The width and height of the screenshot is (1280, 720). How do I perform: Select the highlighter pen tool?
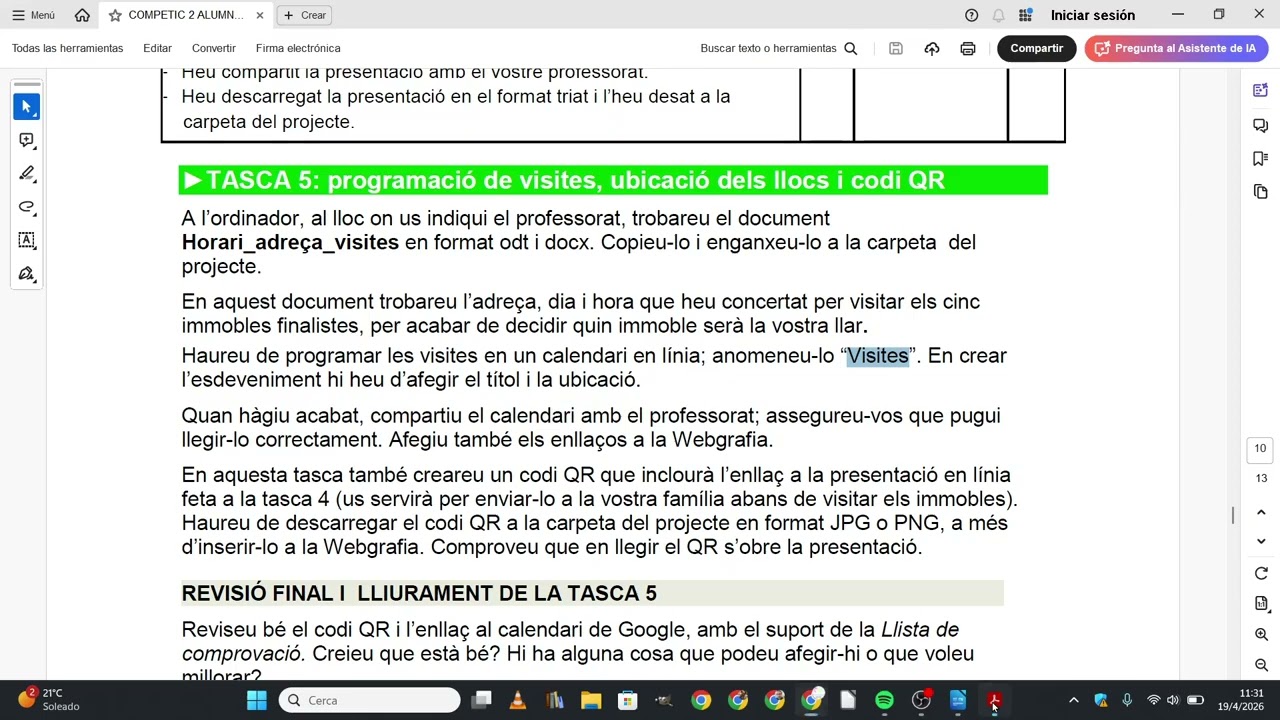click(x=27, y=173)
